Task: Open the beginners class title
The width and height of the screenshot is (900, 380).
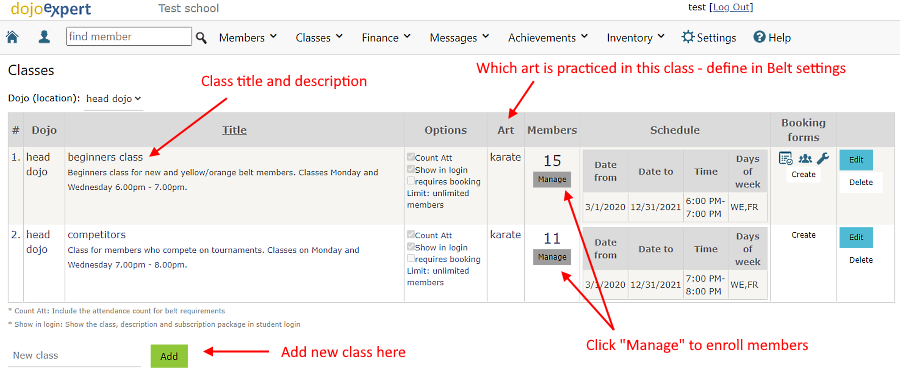Action: [x=105, y=157]
